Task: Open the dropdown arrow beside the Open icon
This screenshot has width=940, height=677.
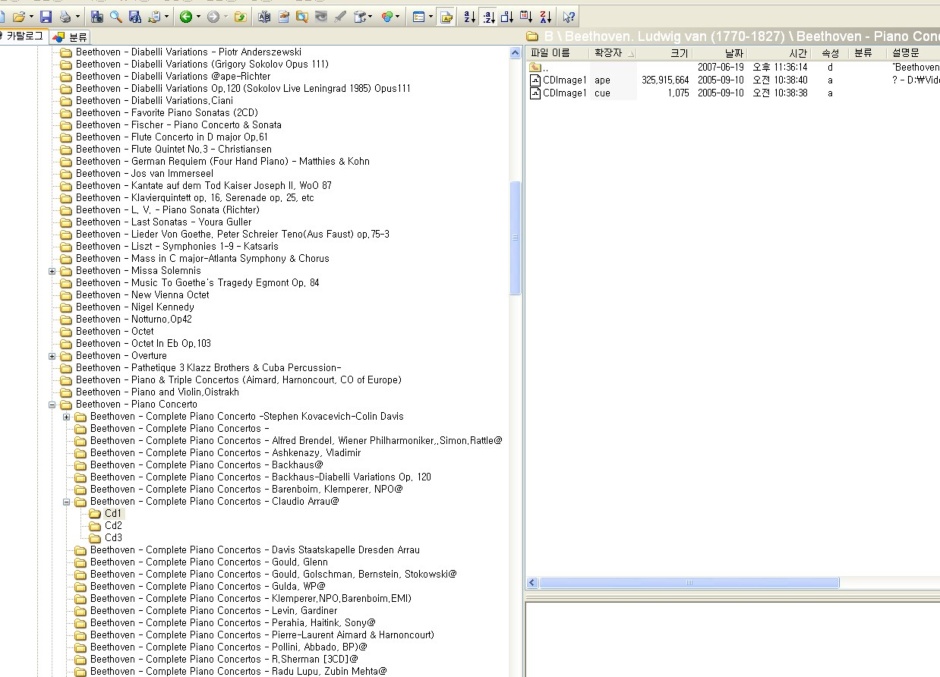Action: coord(31,17)
